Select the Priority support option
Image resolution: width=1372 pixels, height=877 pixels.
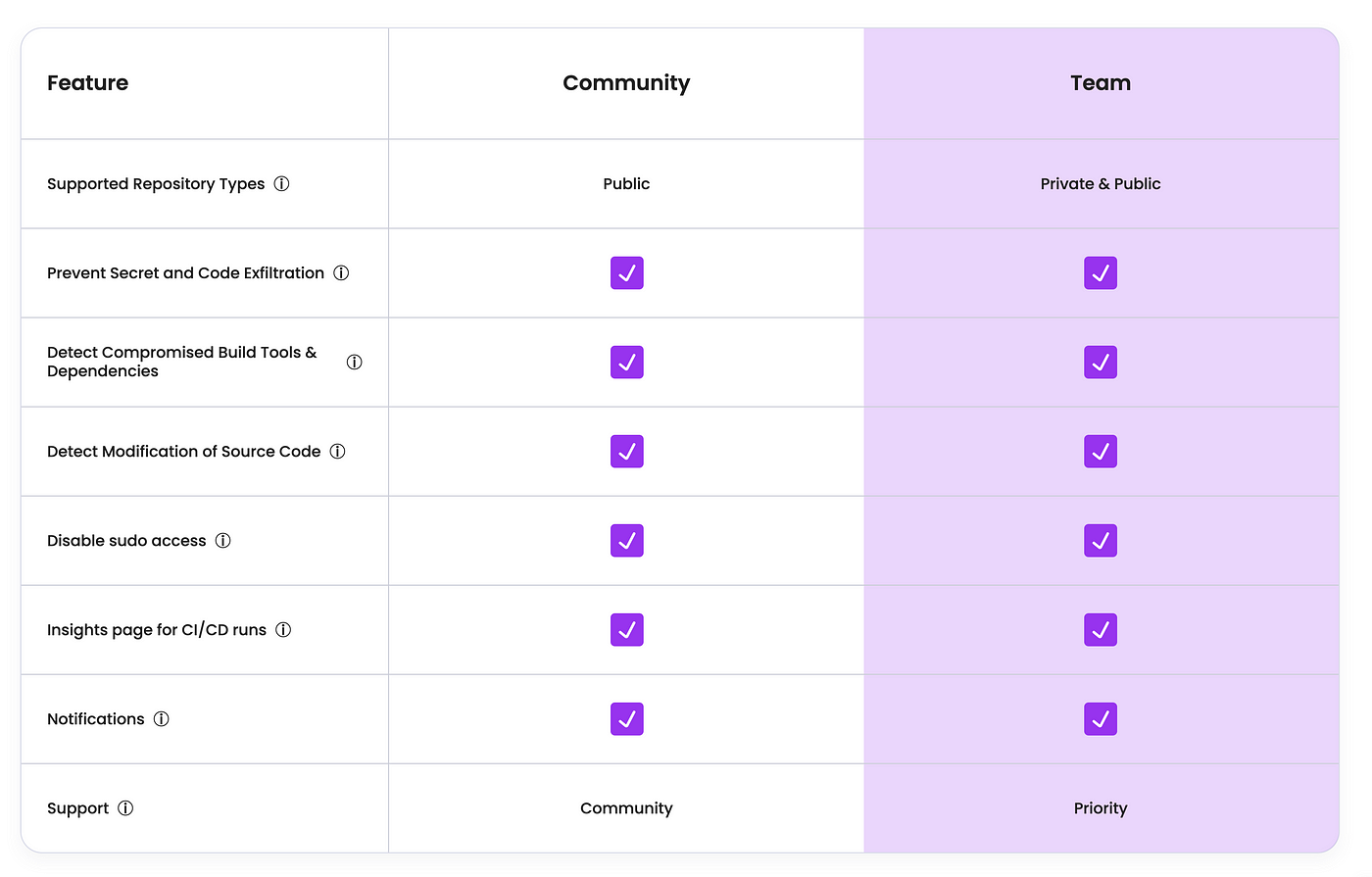click(1101, 808)
